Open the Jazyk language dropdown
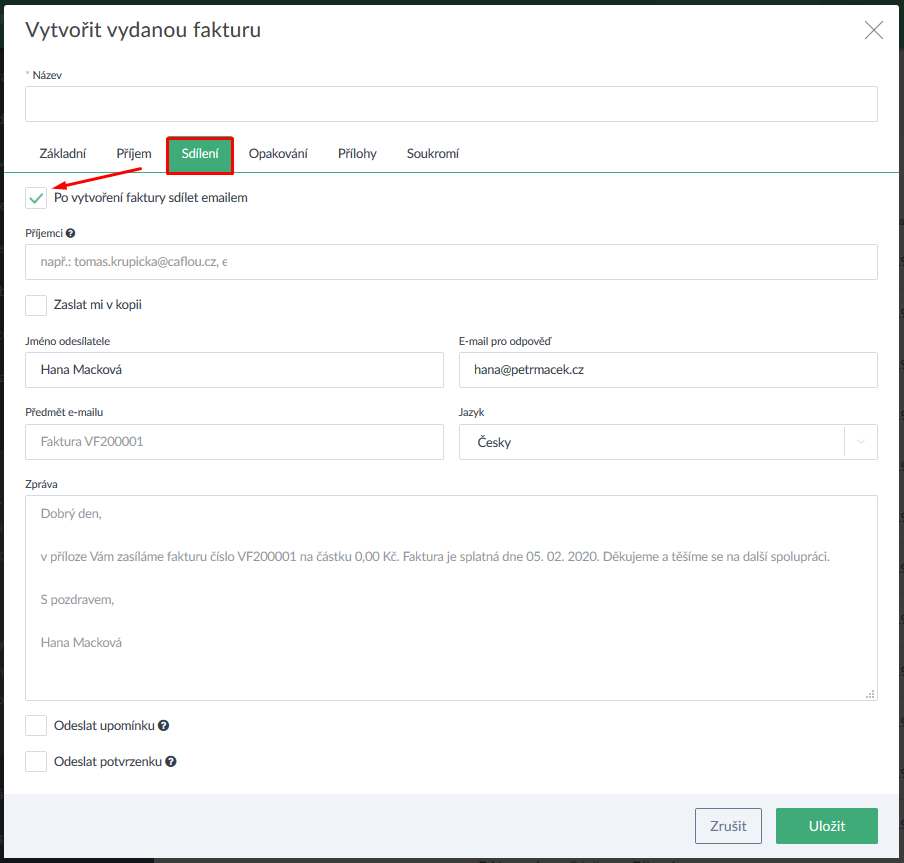This screenshot has width=904, height=863. 650,442
